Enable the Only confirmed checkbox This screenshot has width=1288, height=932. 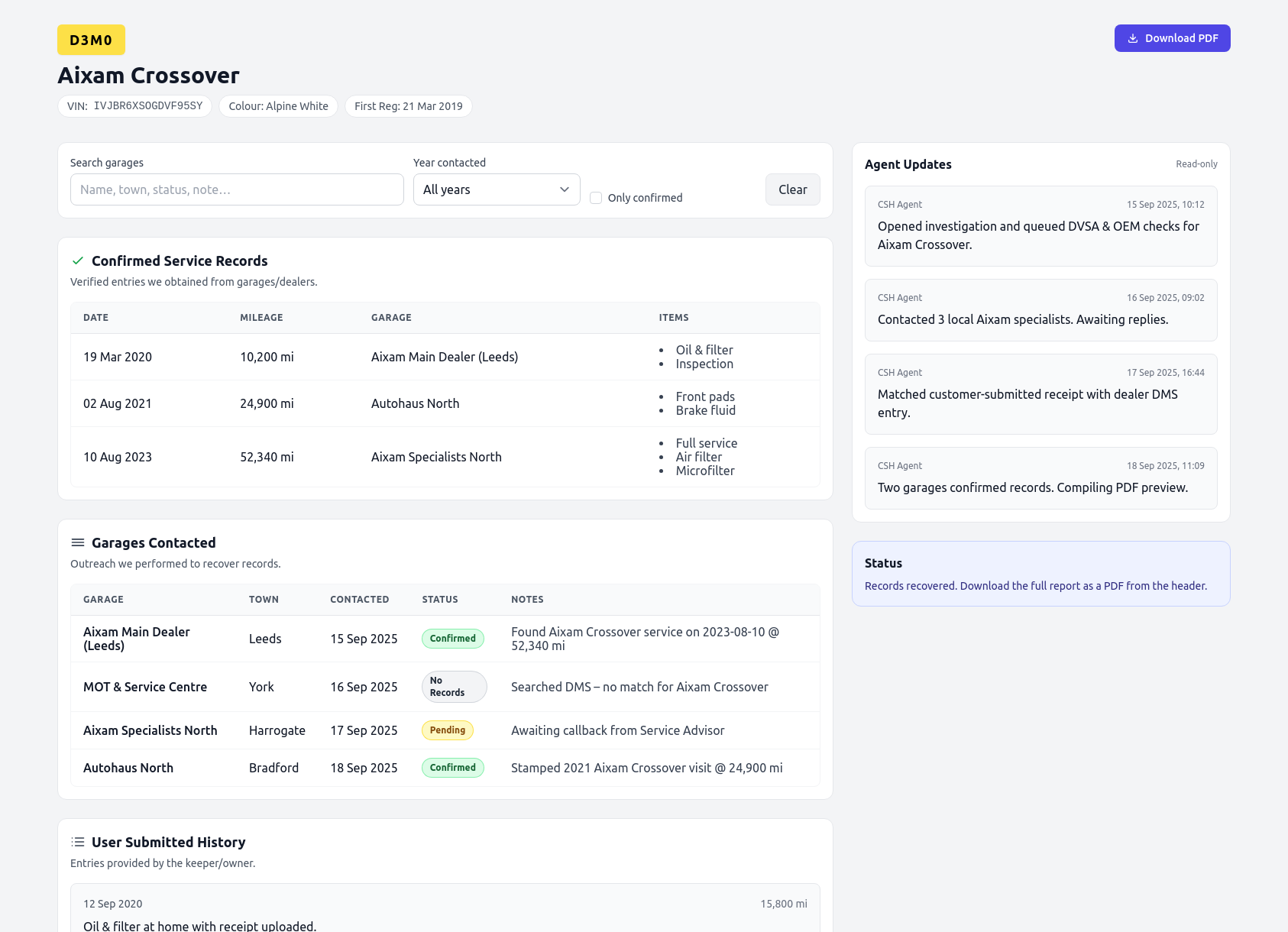595,197
